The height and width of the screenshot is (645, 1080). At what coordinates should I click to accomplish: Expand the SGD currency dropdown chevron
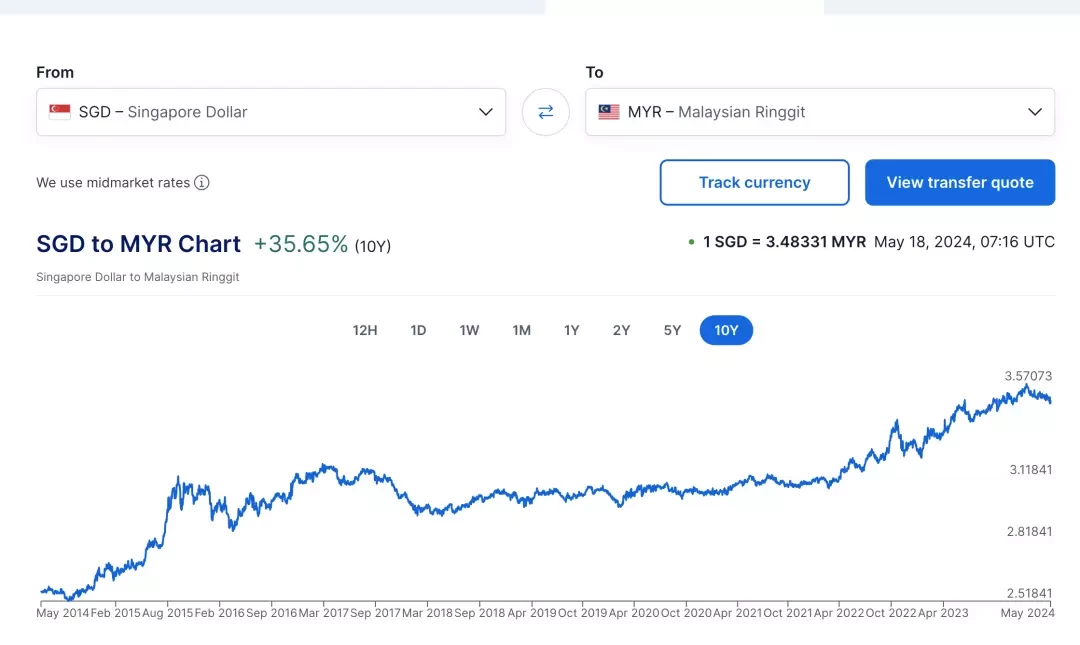(486, 112)
